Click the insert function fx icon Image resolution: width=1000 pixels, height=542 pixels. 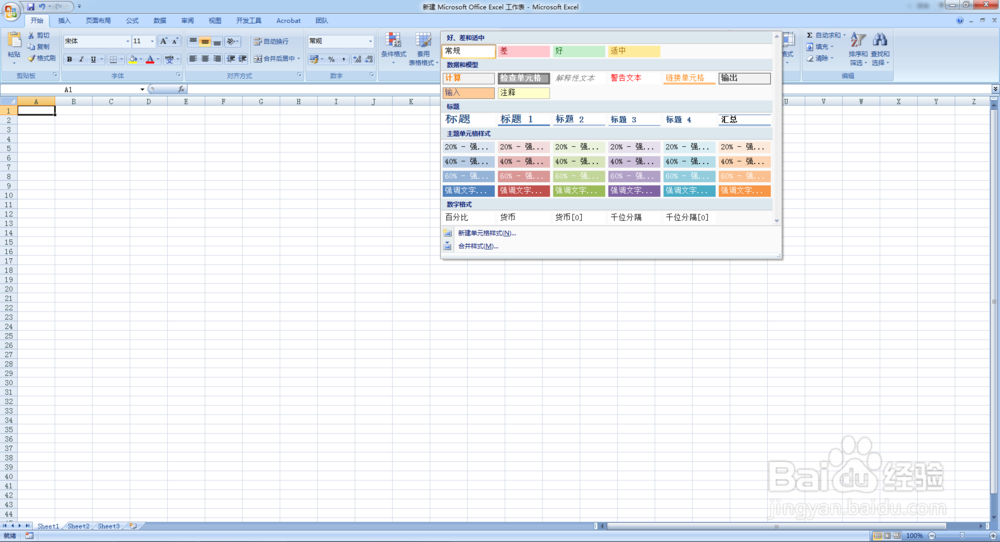[181, 89]
